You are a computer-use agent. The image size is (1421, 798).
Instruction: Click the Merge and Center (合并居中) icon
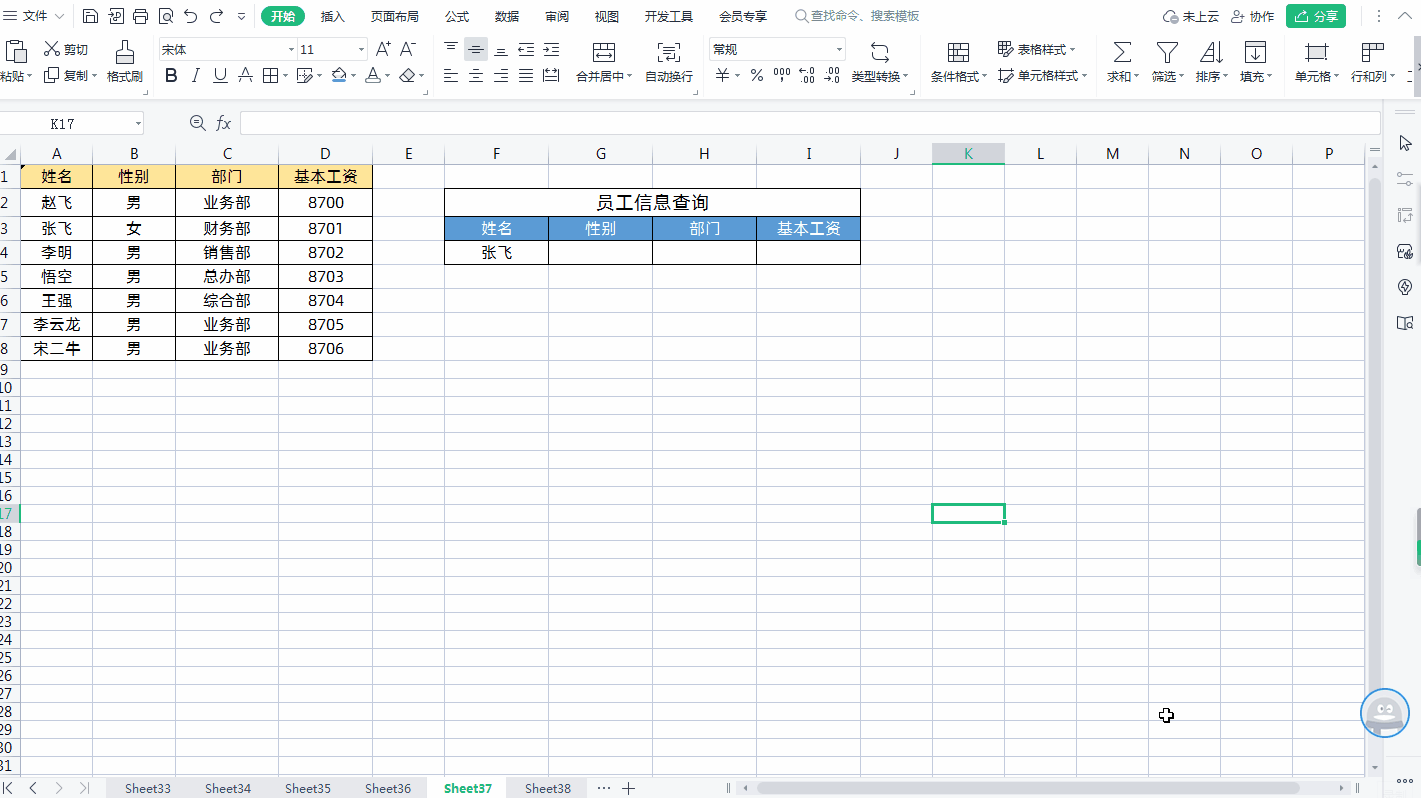[603, 52]
